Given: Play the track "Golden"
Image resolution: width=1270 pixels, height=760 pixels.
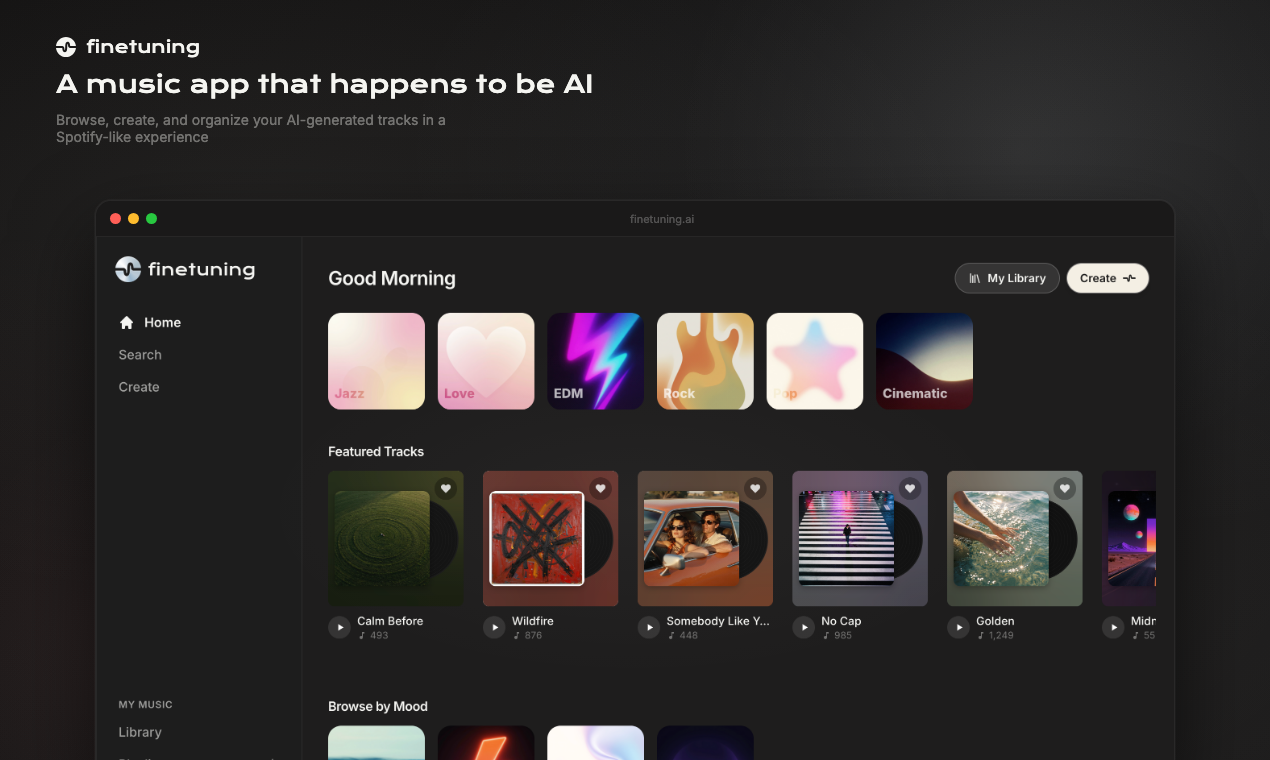Looking at the screenshot, I should [958, 627].
